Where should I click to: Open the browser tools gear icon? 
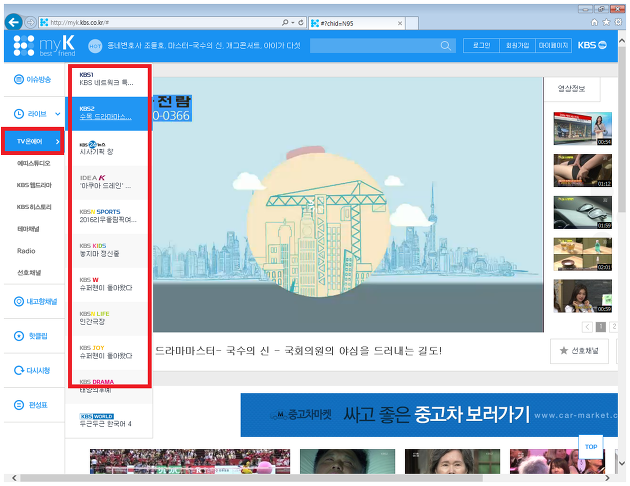619,22
